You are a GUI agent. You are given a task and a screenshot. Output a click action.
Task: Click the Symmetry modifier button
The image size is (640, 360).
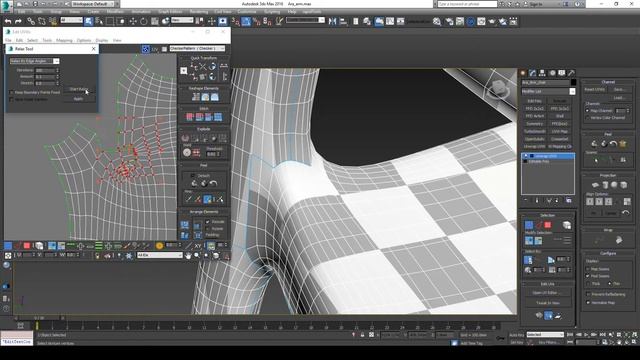coord(534,124)
